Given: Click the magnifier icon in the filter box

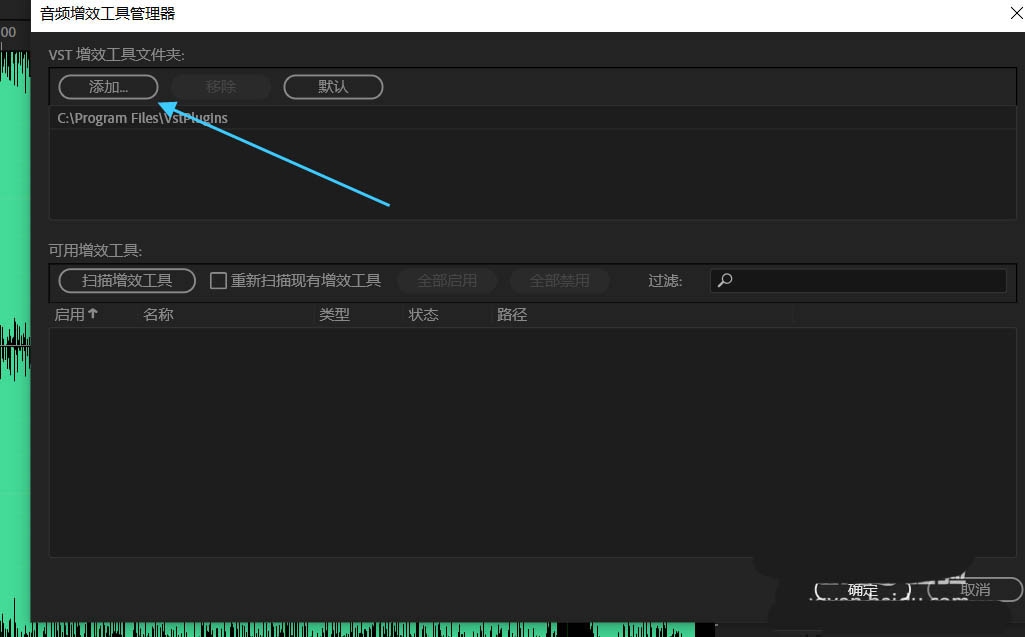Looking at the screenshot, I should coord(726,281).
